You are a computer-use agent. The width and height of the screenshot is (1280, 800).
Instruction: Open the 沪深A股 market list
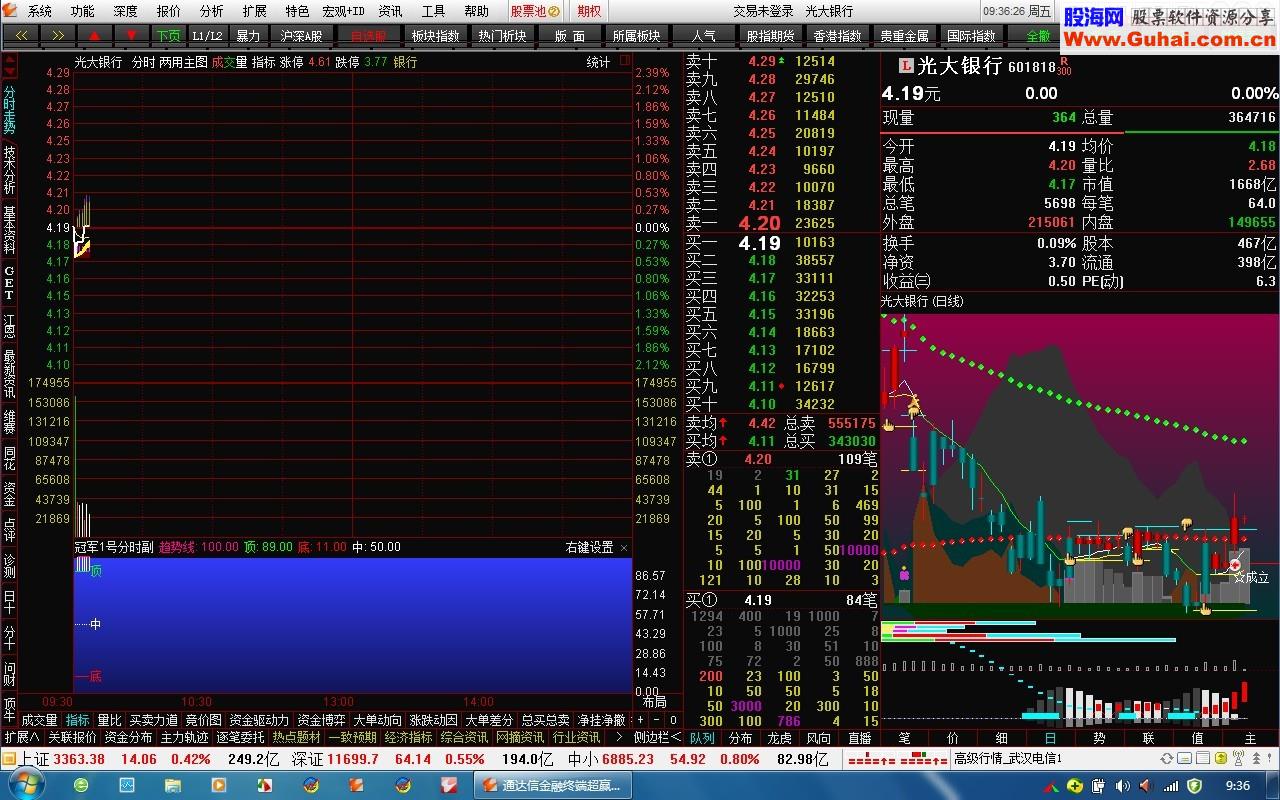pos(301,35)
